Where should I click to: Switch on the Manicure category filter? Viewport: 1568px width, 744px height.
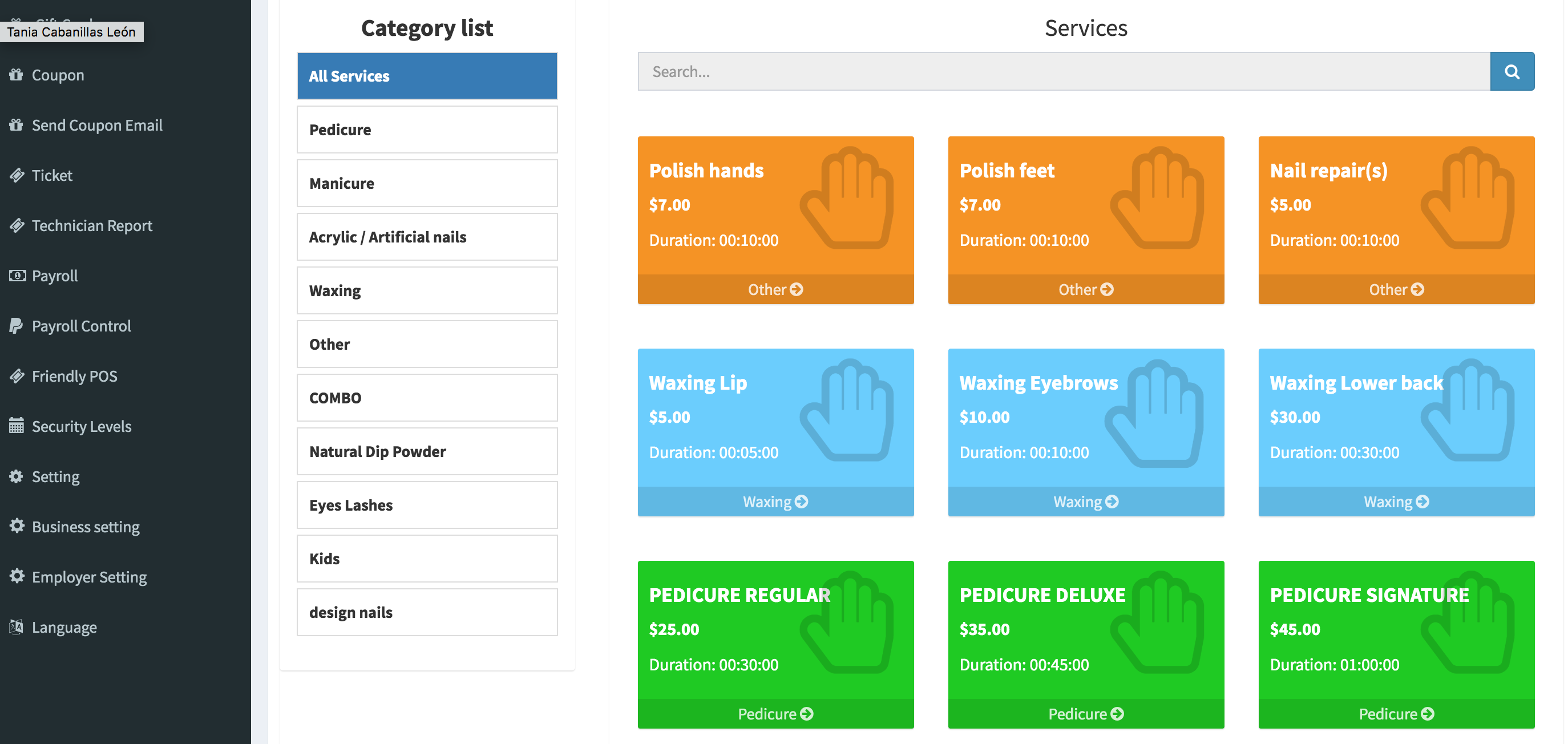pos(426,183)
